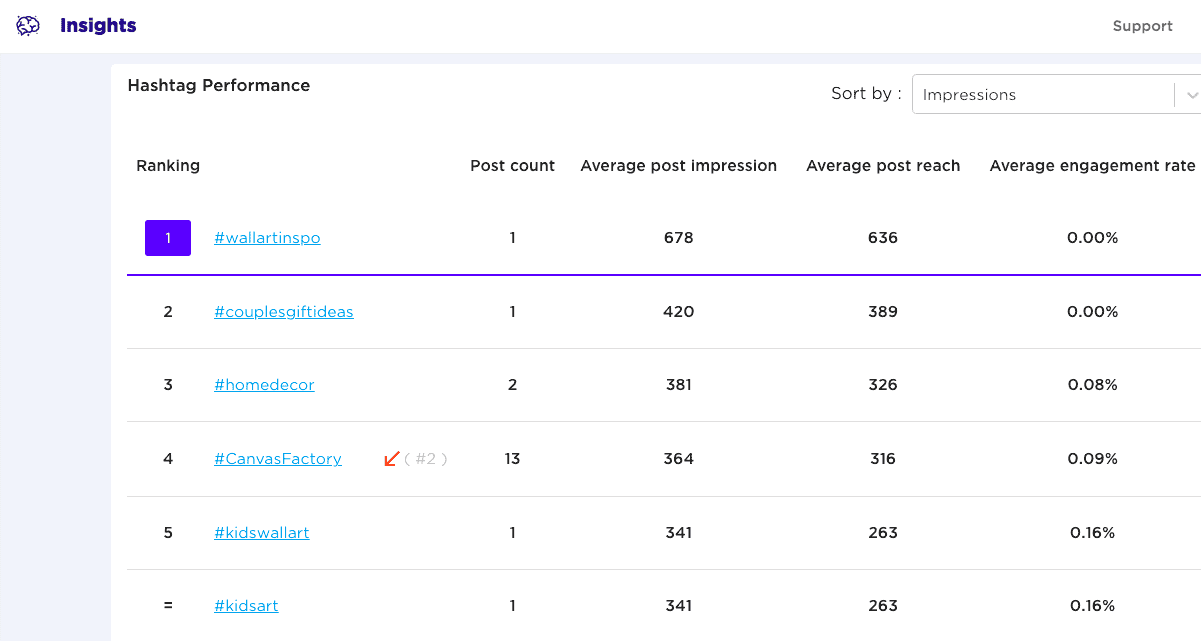Open the Sort by Impressions dropdown
1201x641 pixels.
(1040, 95)
